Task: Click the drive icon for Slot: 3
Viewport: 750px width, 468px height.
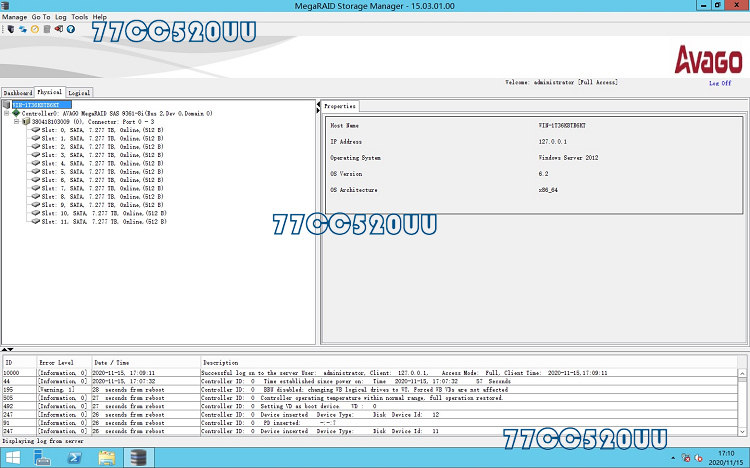Action: coord(35,155)
